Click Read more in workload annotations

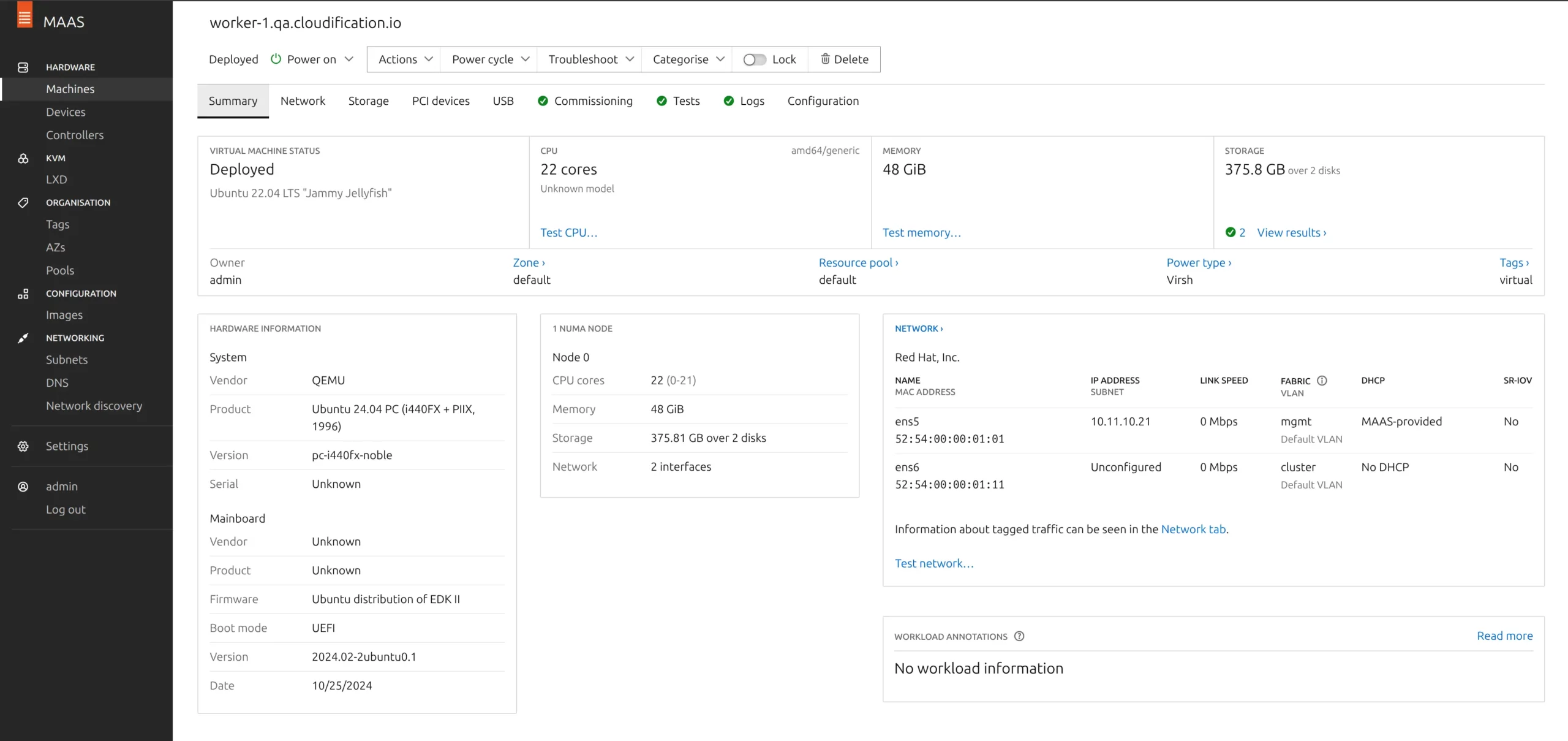click(x=1504, y=636)
